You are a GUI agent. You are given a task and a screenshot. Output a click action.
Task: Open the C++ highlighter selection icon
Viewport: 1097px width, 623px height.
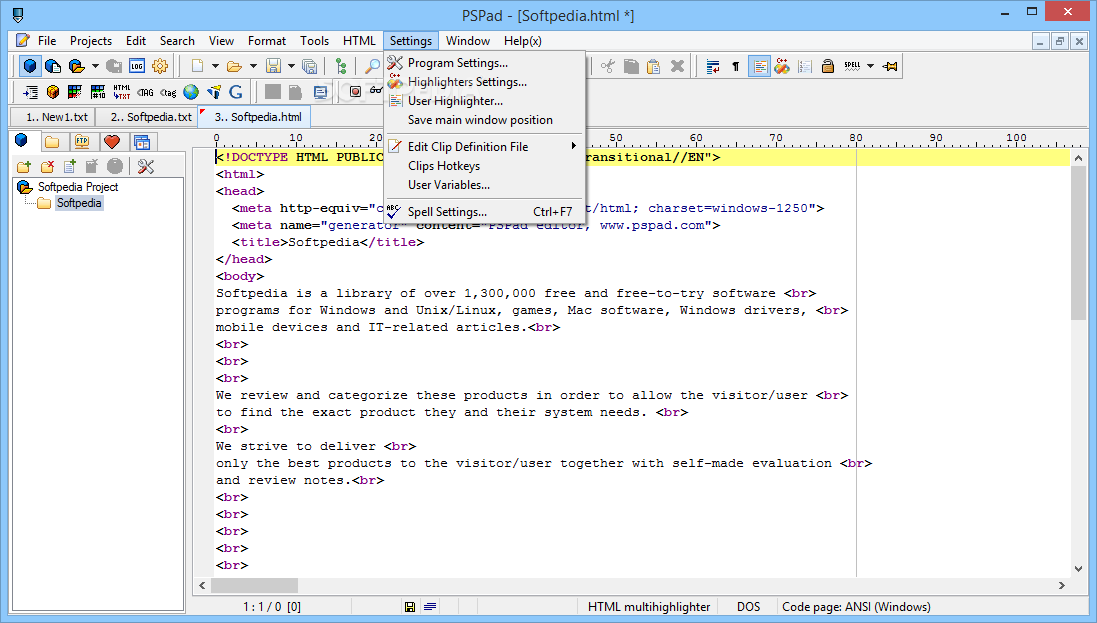click(781, 66)
